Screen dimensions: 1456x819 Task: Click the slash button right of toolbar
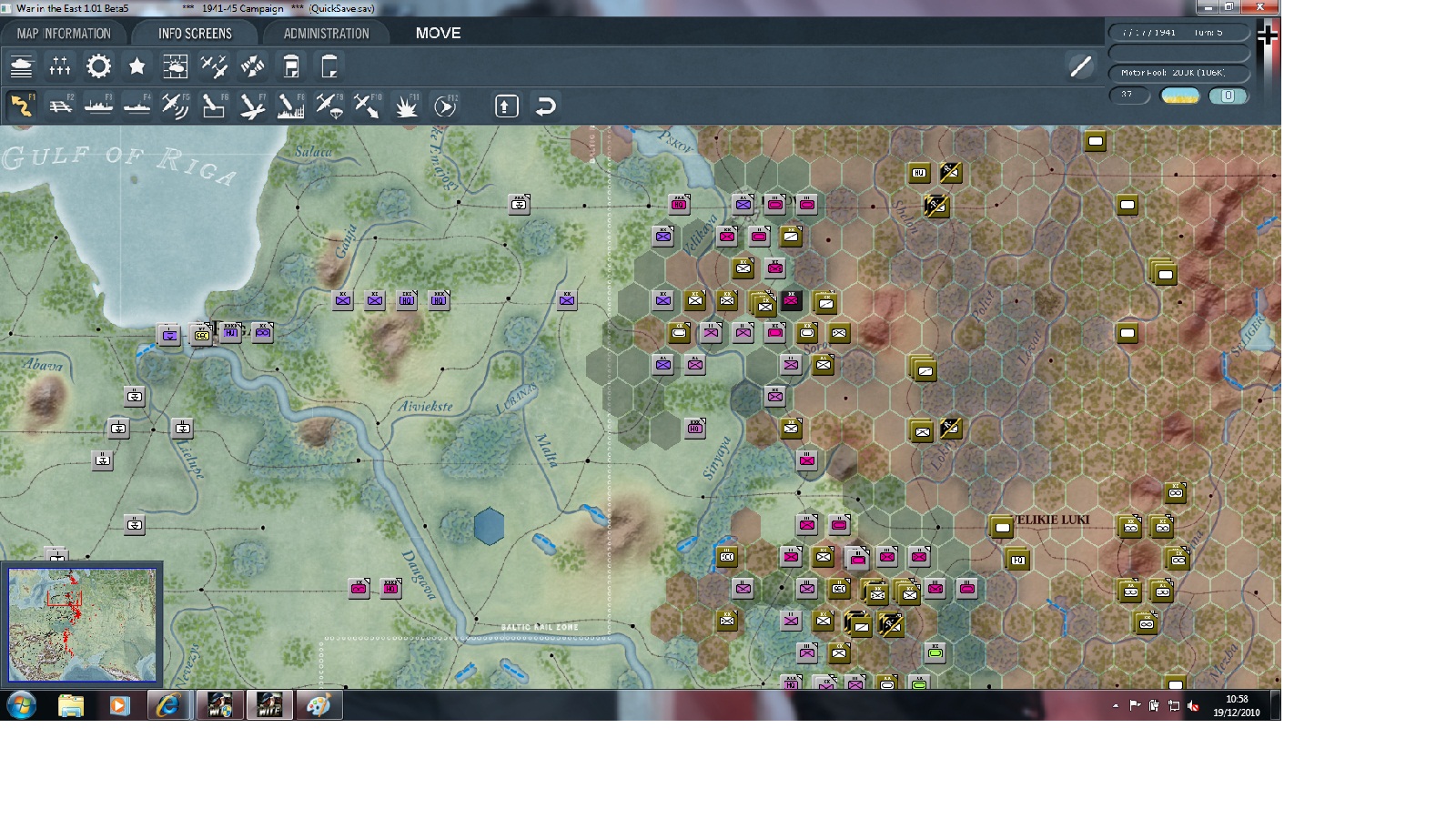tap(1081, 66)
